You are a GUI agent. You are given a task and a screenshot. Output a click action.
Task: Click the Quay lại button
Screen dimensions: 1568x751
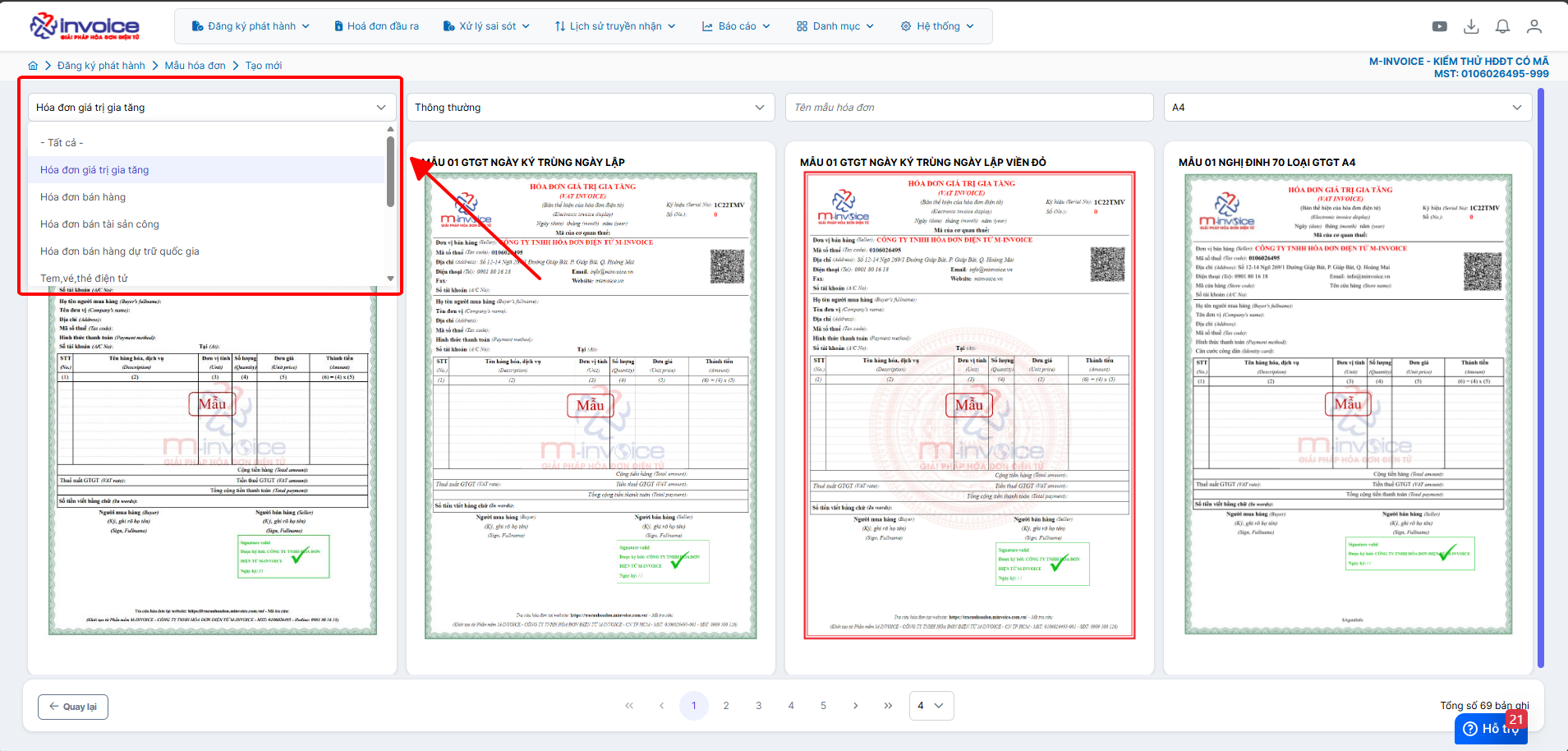click(73, 707)
